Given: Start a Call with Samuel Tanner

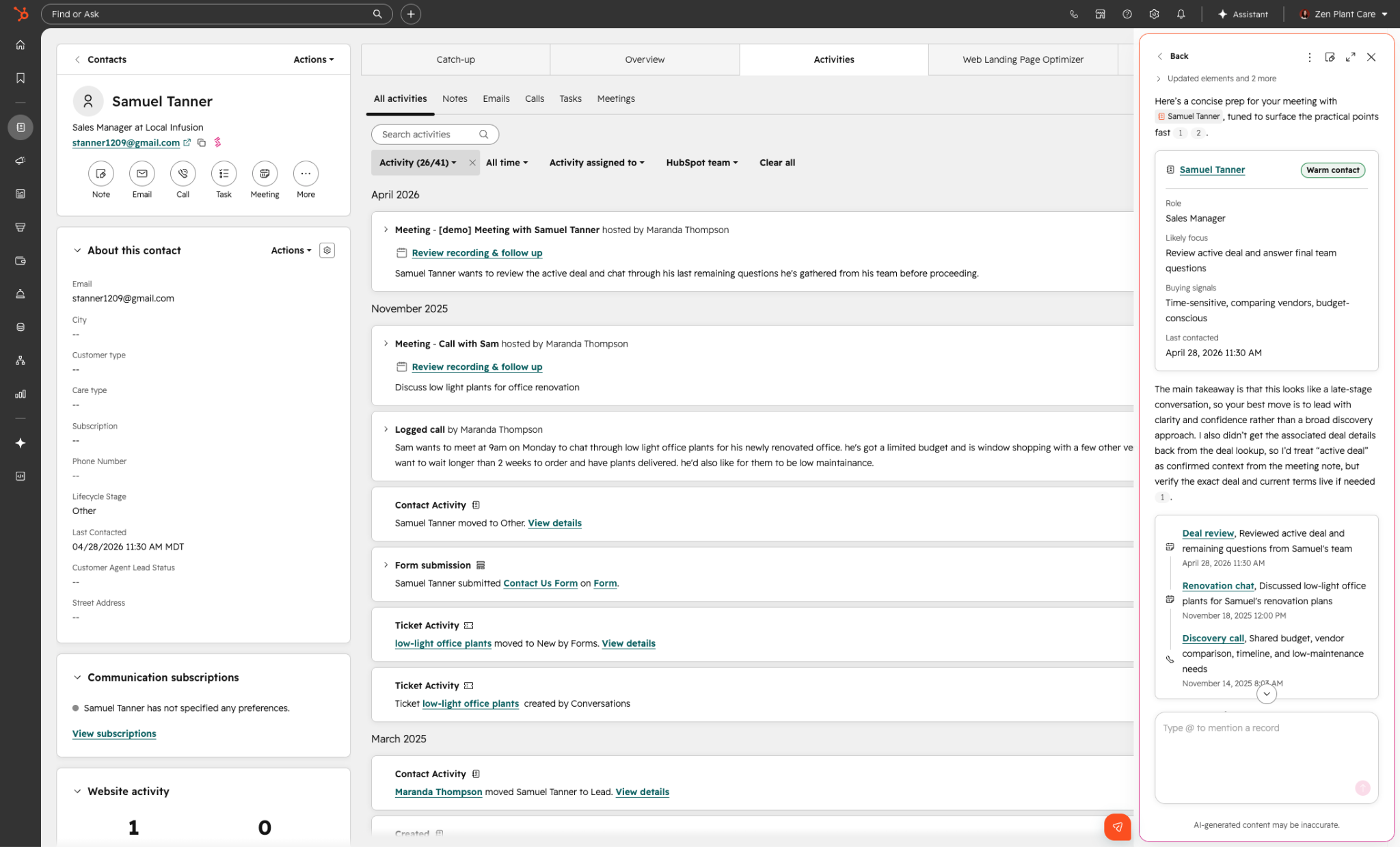Looking at the screenshot, I should pyautogui.click(x=183, y=174).
